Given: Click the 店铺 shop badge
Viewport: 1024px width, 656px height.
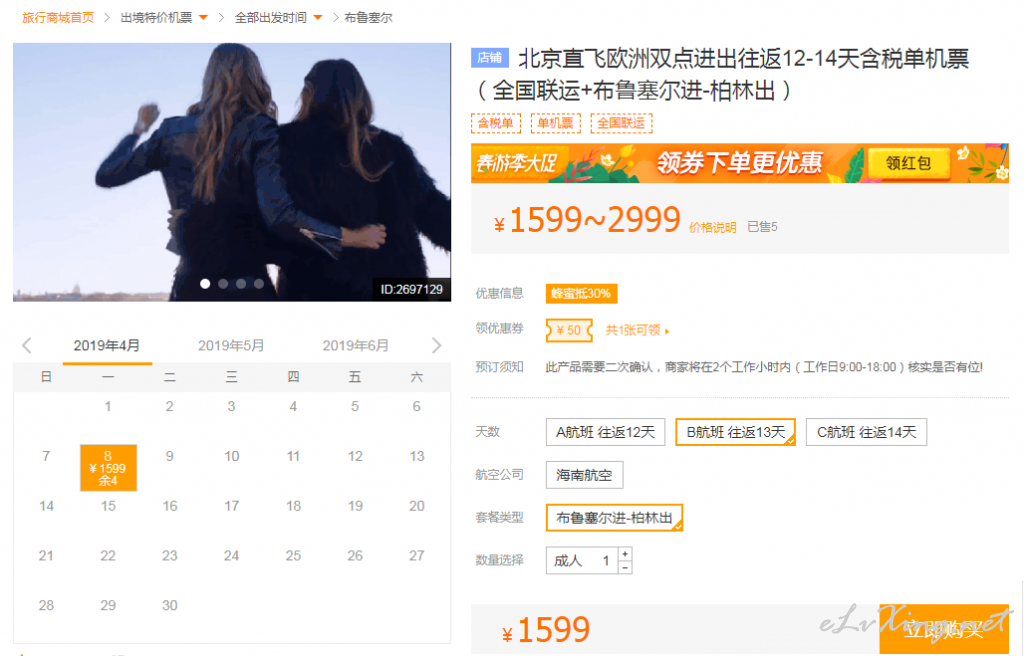Looking at the screenshot, I should [x=490, y=58].
